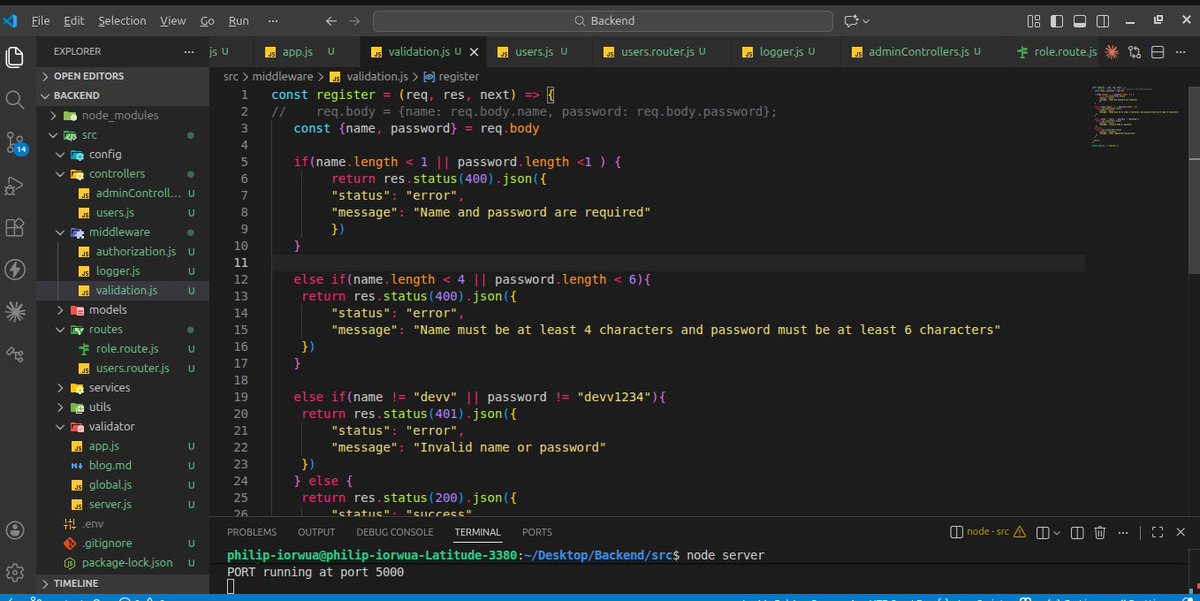Open the File menu

[40, 20]
